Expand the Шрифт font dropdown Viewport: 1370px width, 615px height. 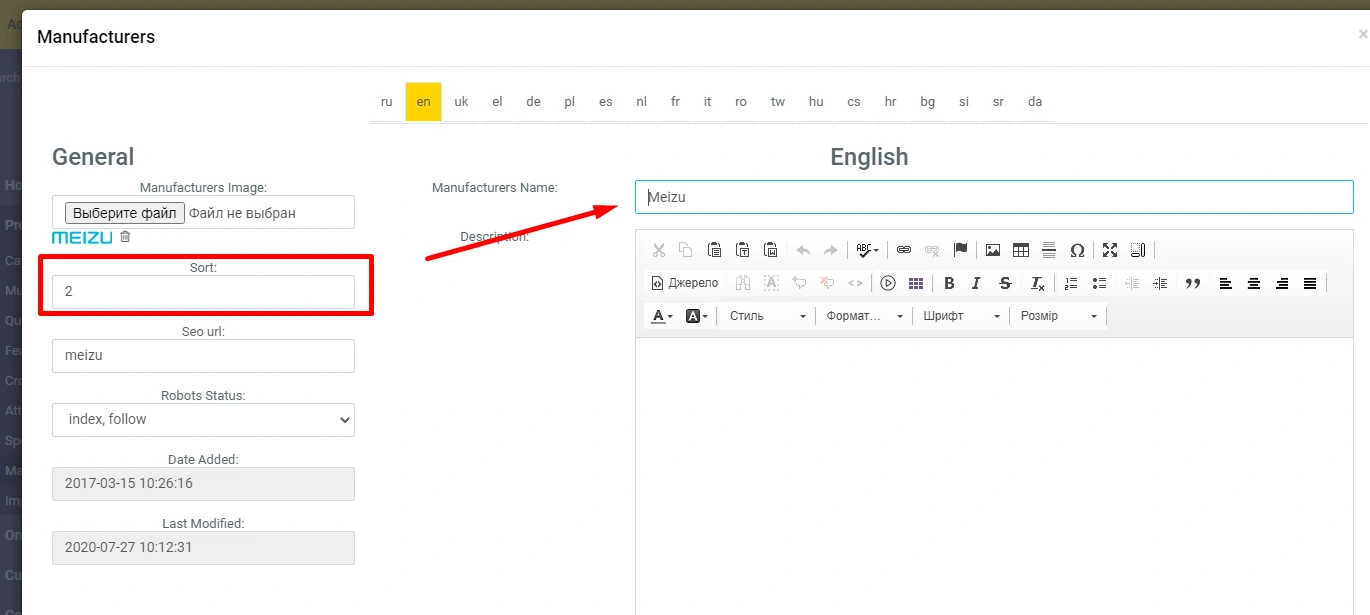click(961, 316)
